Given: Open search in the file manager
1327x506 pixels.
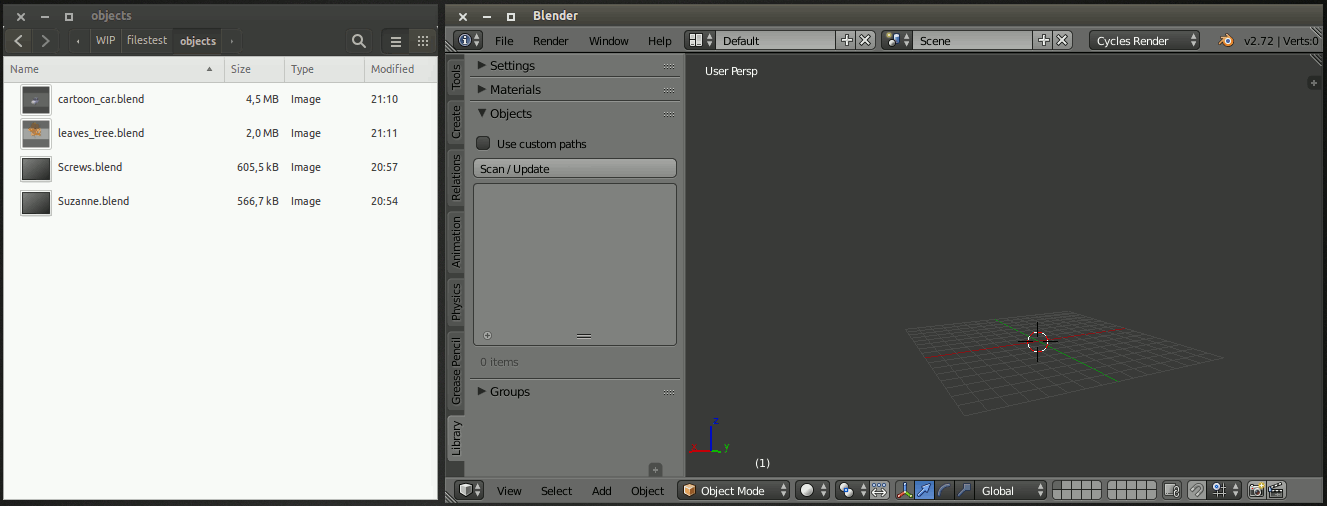Looking at the screenshot, I should (359, 41).
